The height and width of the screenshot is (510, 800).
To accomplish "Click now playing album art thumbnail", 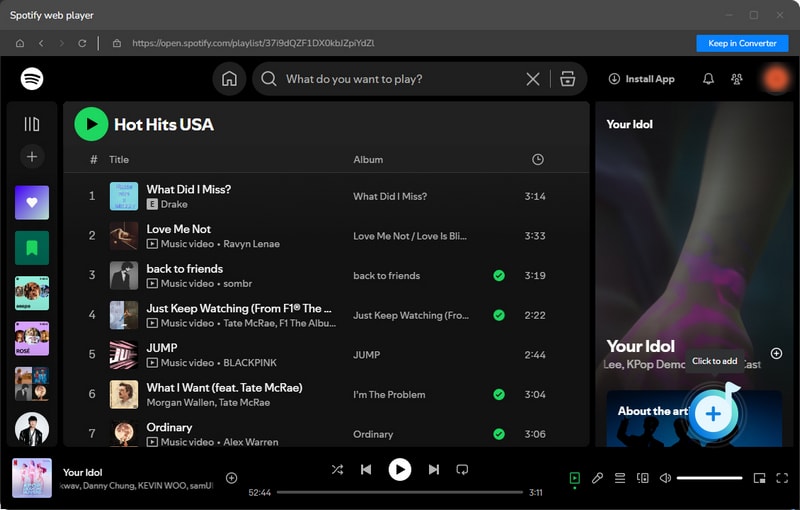I will (32, 478).
